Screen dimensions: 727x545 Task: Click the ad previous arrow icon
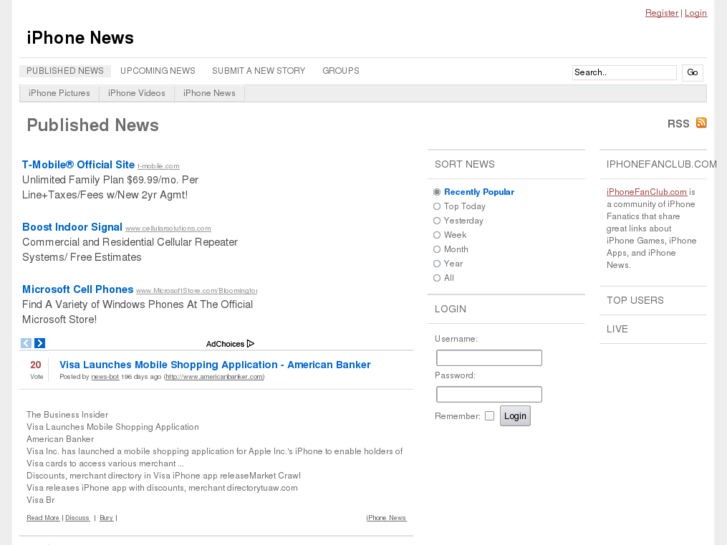[x=26, y=343]
